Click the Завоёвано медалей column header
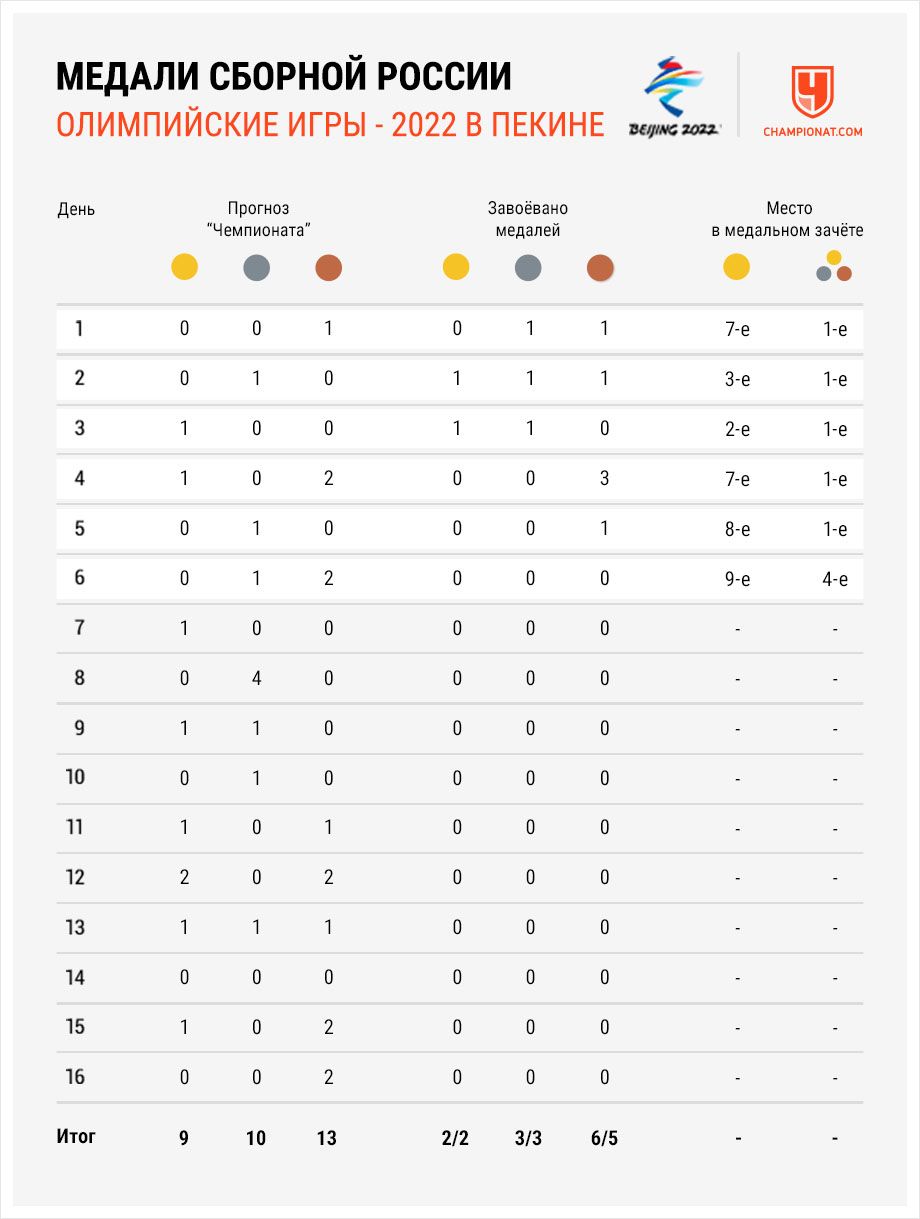This screenshot has height=1219, width=920. point(528,220)
